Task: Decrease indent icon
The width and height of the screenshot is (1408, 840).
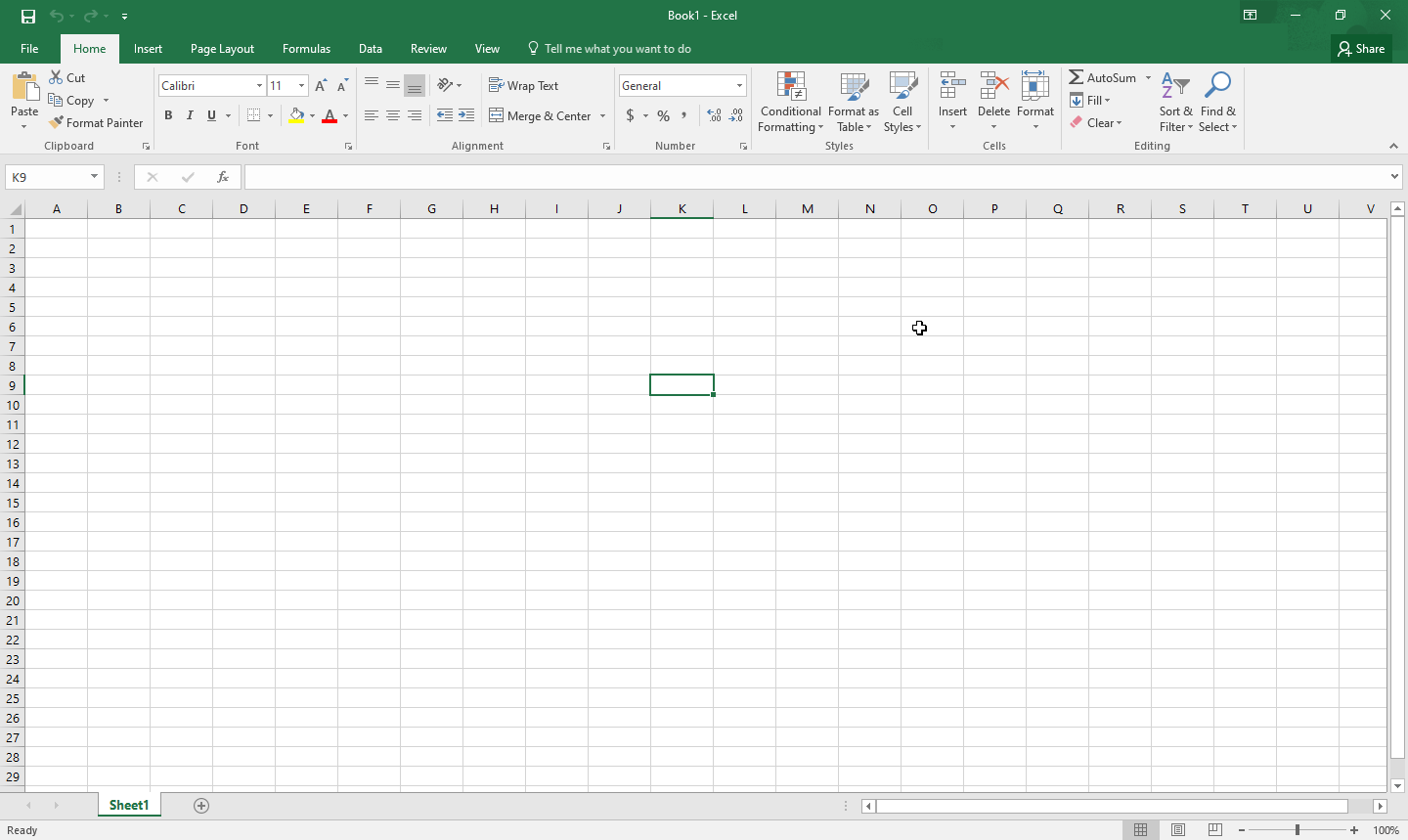Action: point(445,115)
